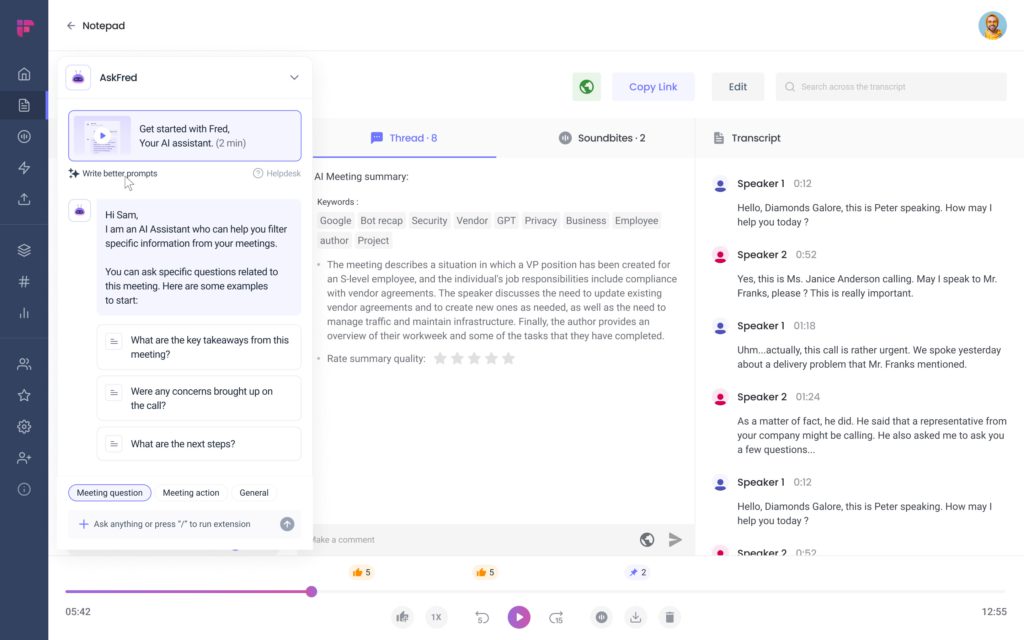Switch to the Thread tab
1024x640 pixels.
(404, 138)
